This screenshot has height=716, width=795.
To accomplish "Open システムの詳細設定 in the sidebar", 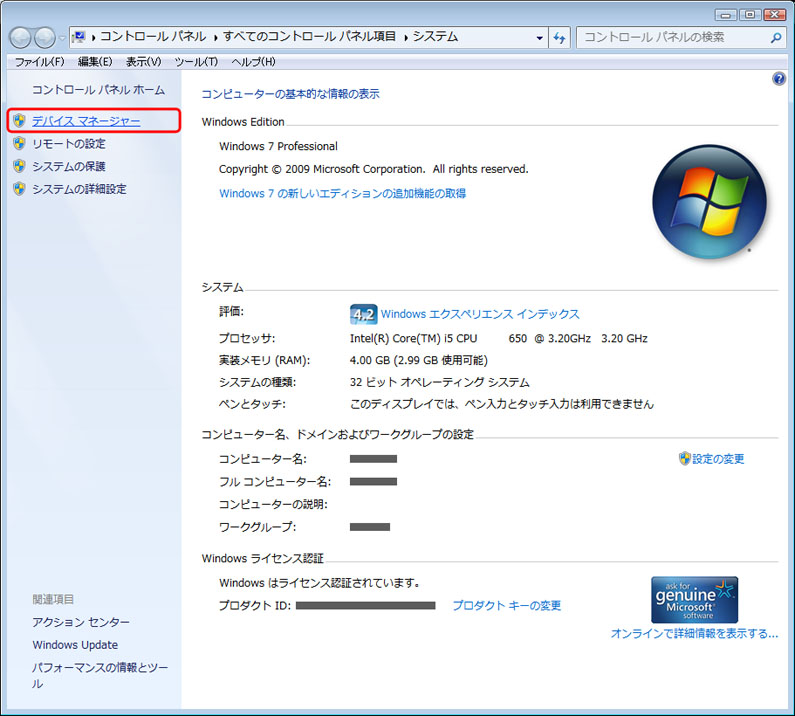I will click(x=80, y=189).
